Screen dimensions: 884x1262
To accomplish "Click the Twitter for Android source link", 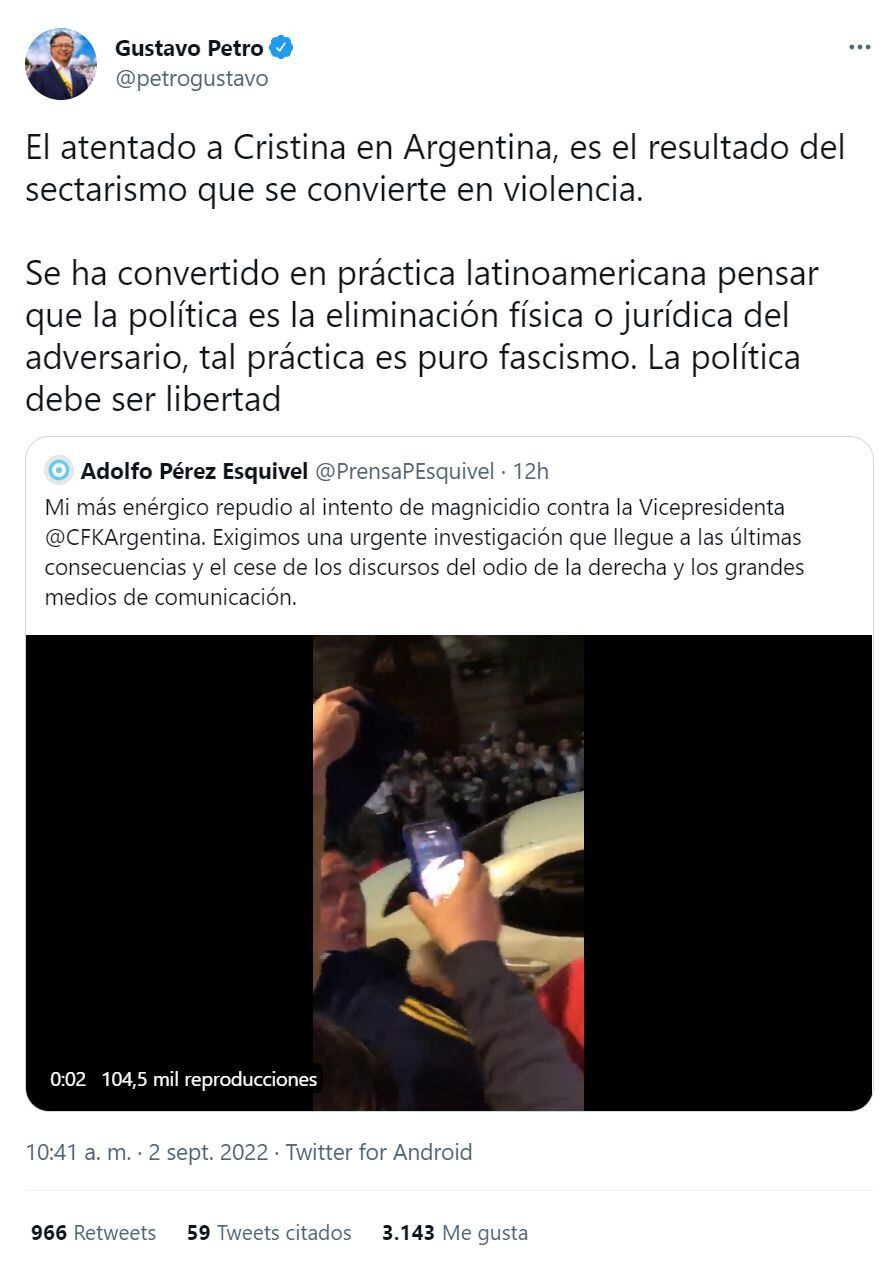I will pos(379,1152).
